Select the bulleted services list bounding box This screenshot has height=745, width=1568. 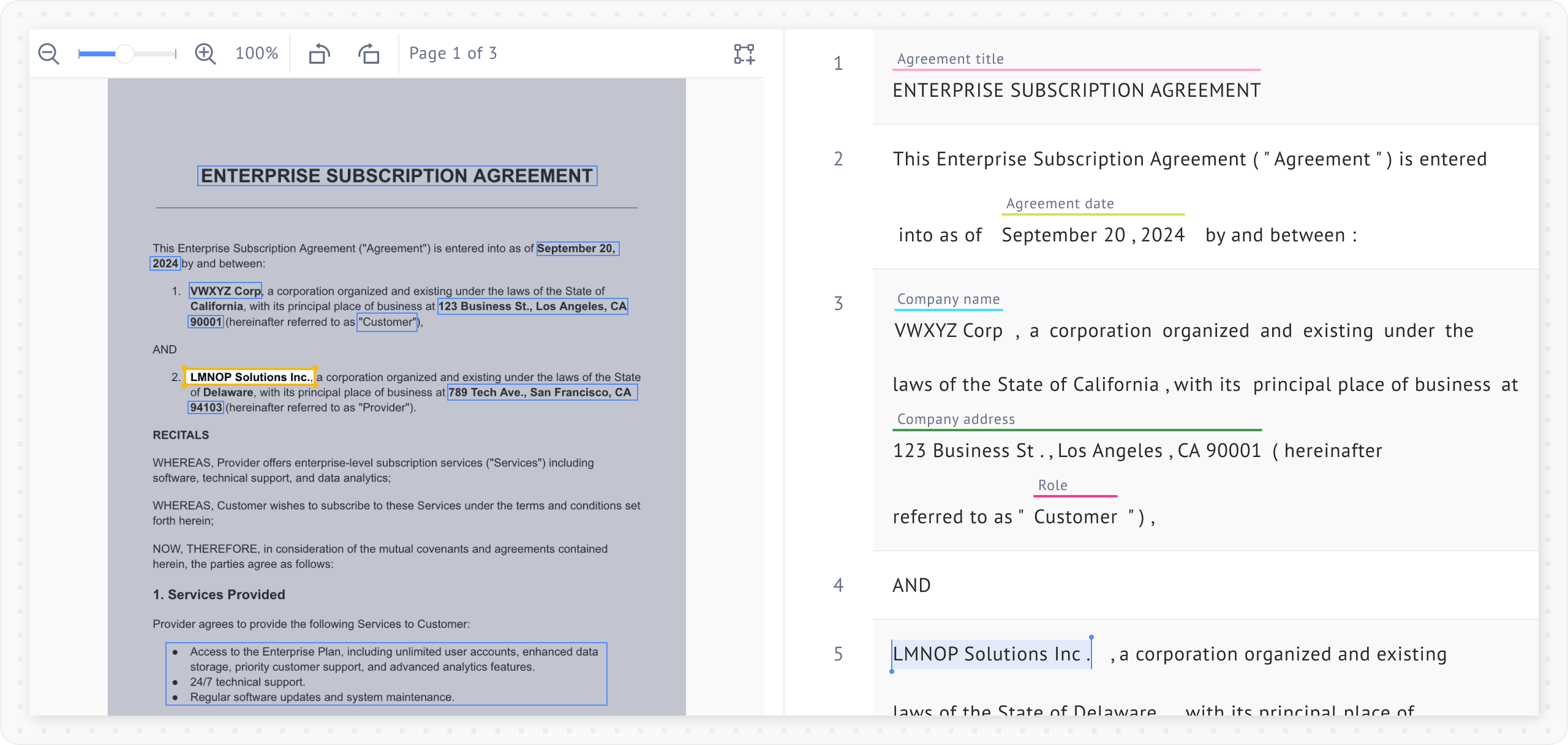[x=386, y=674]
